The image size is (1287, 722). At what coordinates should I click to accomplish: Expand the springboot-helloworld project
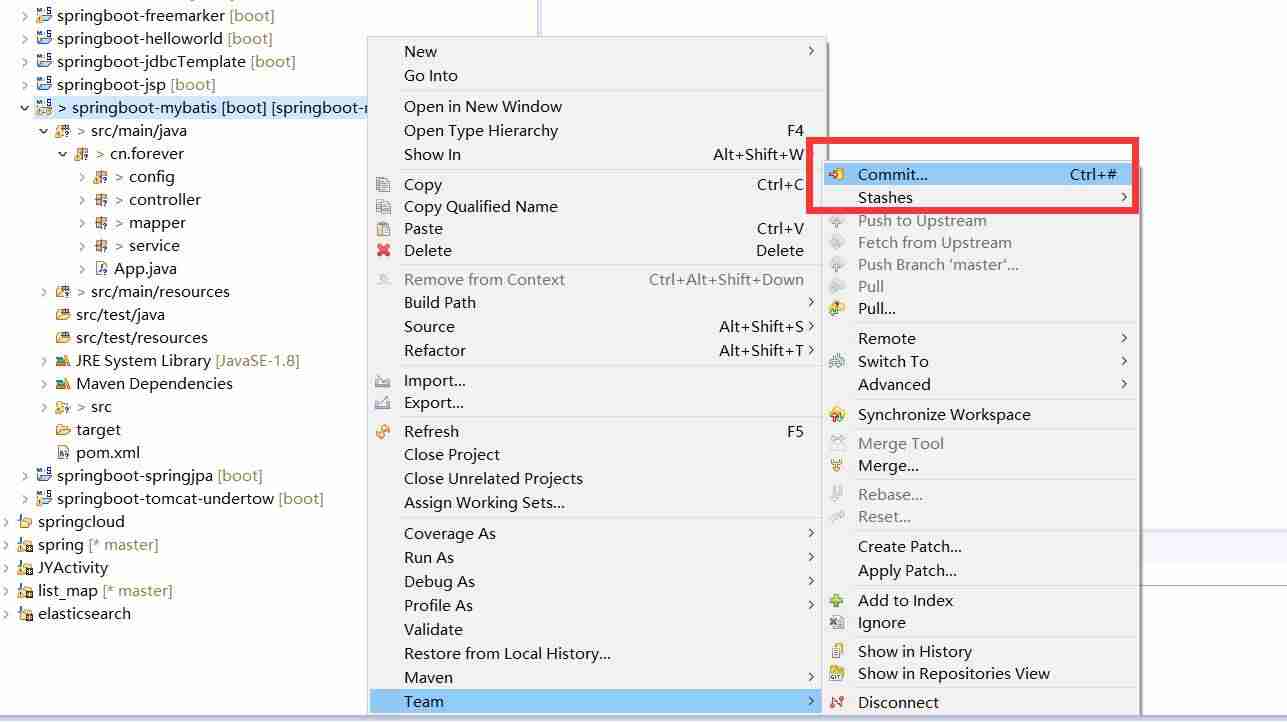25,39
